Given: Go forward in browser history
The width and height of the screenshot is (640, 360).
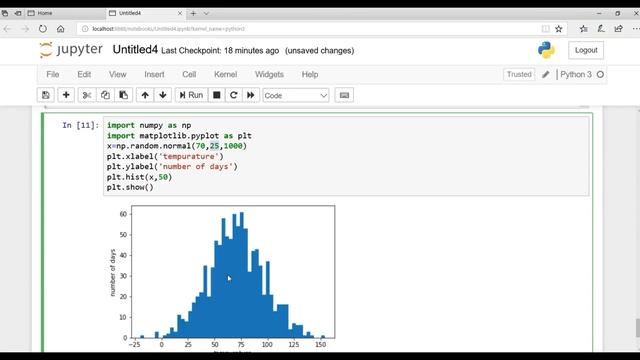Looking at the screenshot, I should point(25,29).
